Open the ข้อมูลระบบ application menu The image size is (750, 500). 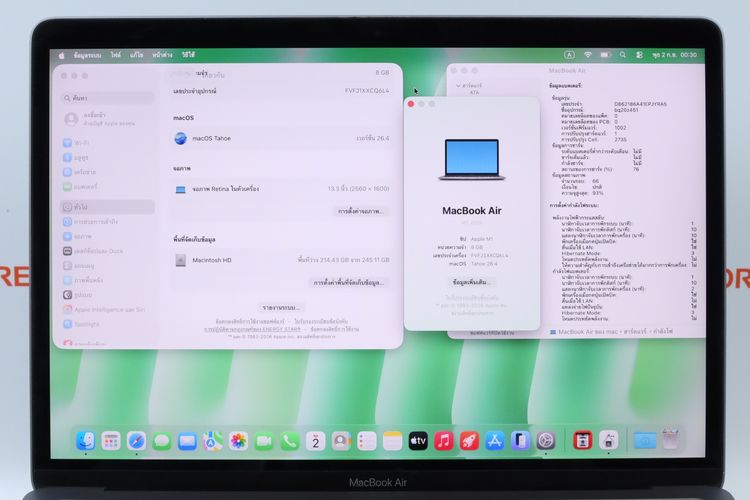(x=88, y=56)
